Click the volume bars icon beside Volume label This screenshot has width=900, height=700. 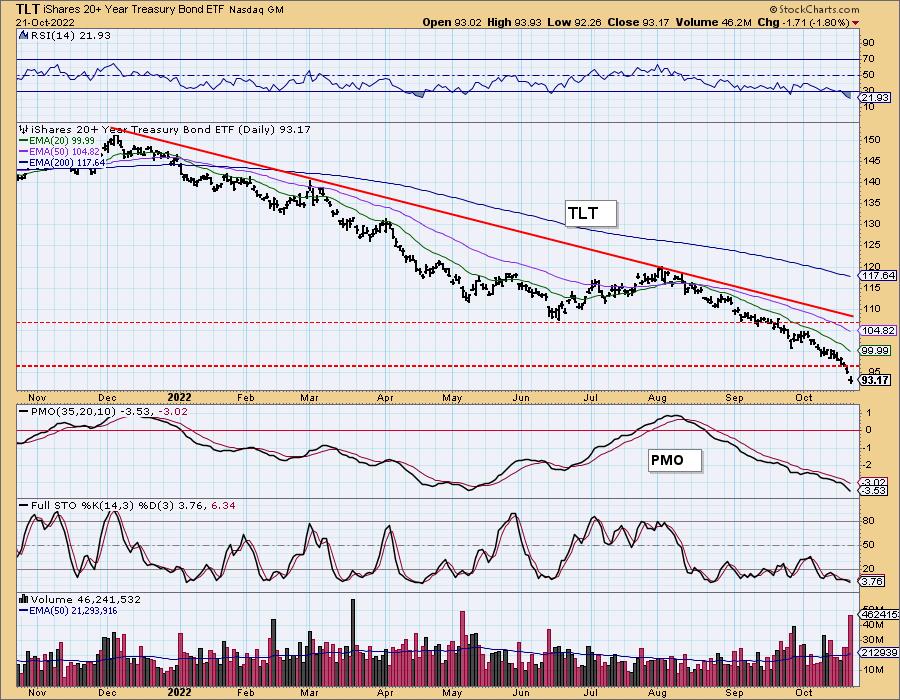pyautogui.click(x=24, y=599)
